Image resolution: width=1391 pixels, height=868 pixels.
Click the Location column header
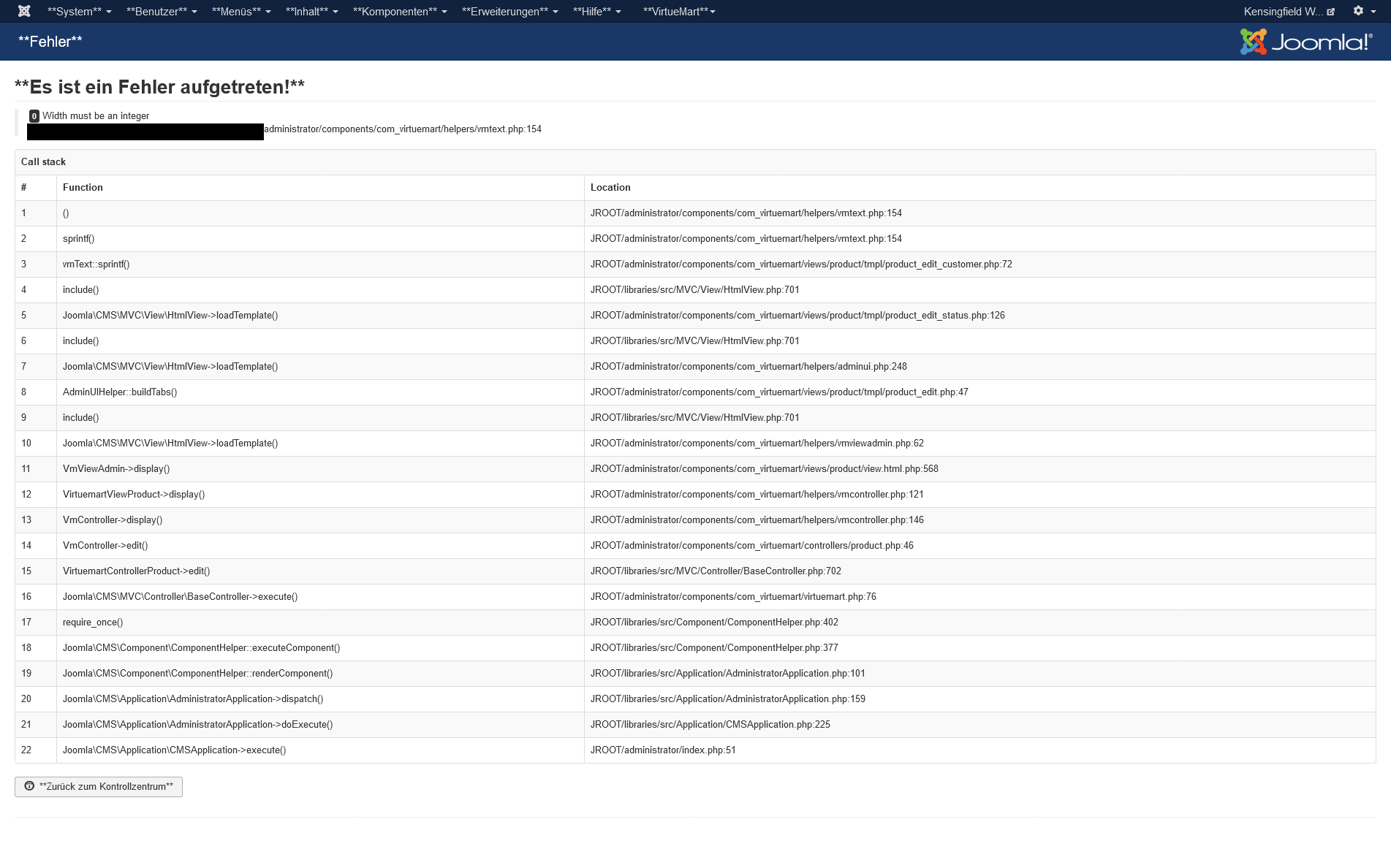(610, 188)
